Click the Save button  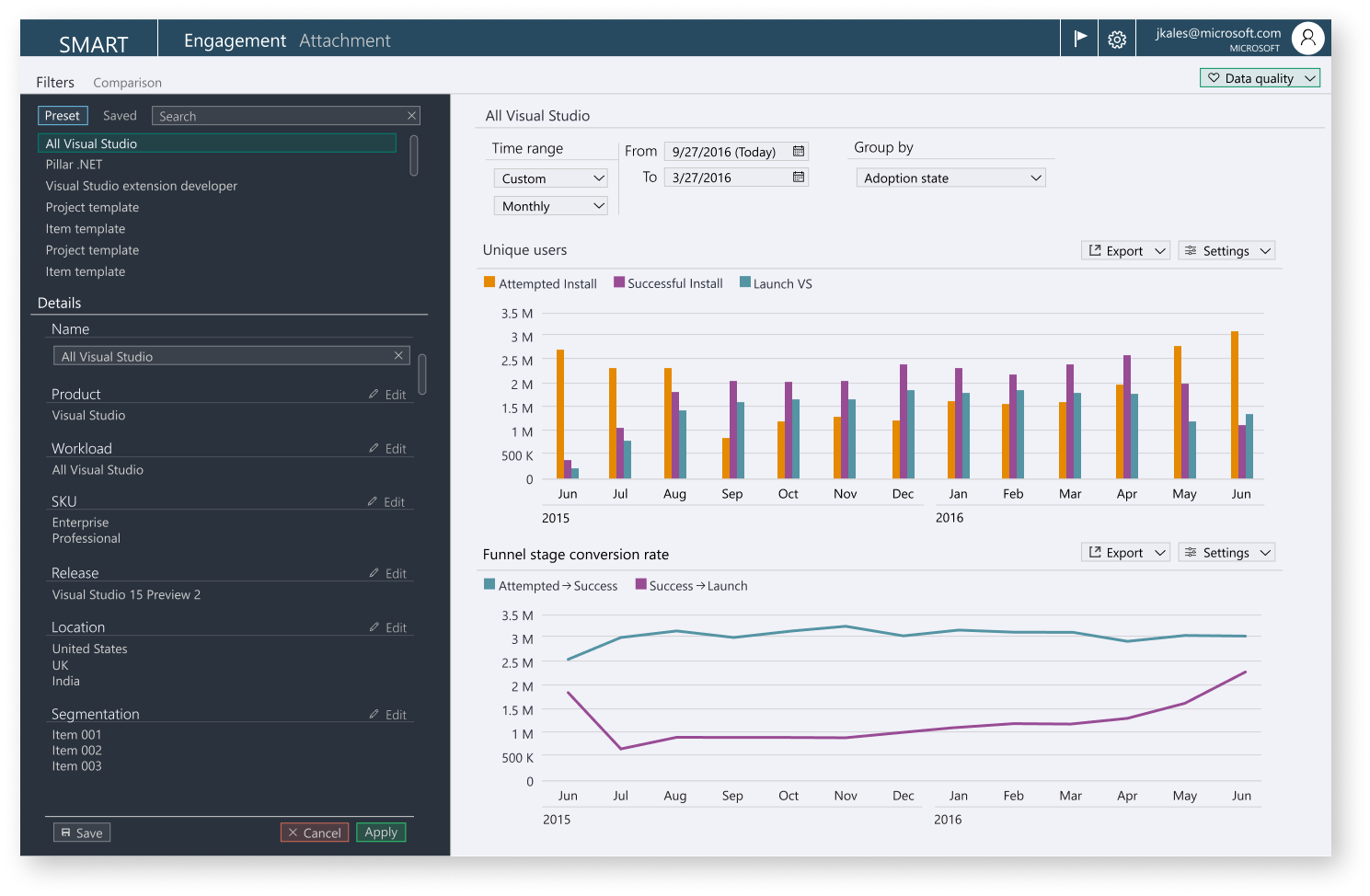pyautogui.click(x=82, y=833)
